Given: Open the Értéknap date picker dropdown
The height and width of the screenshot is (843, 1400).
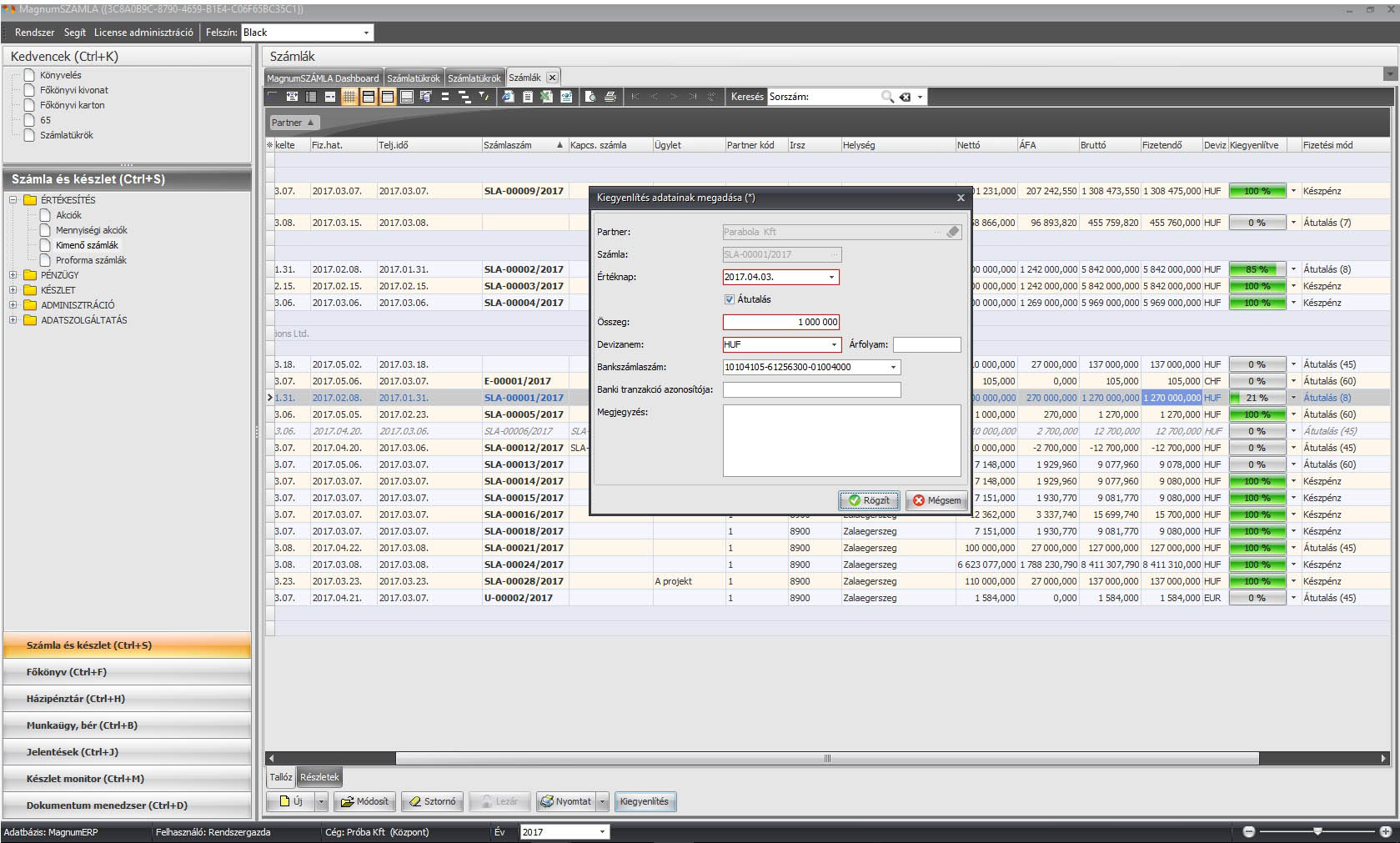Looking at the screenshot, I should (x=830, y=277).
